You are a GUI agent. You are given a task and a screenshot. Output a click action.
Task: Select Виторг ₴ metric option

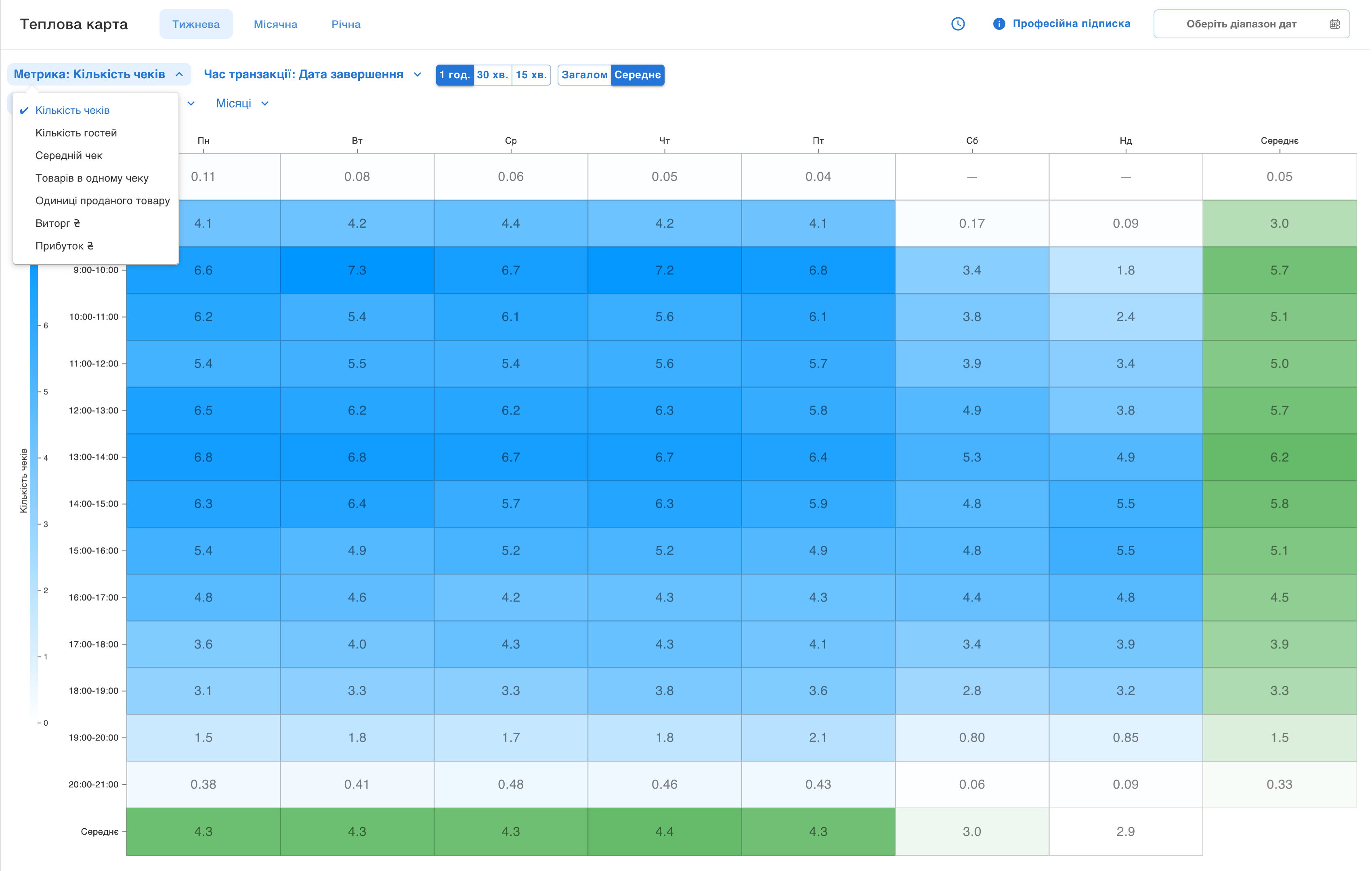[x=58, y=223]
